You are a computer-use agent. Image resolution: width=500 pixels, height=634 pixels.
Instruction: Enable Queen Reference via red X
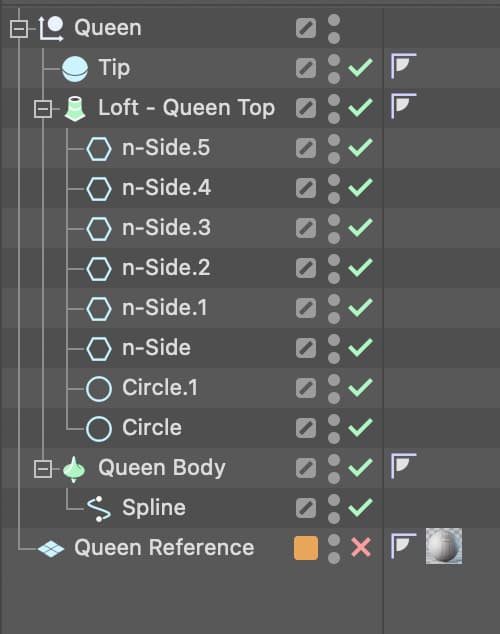point(361,548)
